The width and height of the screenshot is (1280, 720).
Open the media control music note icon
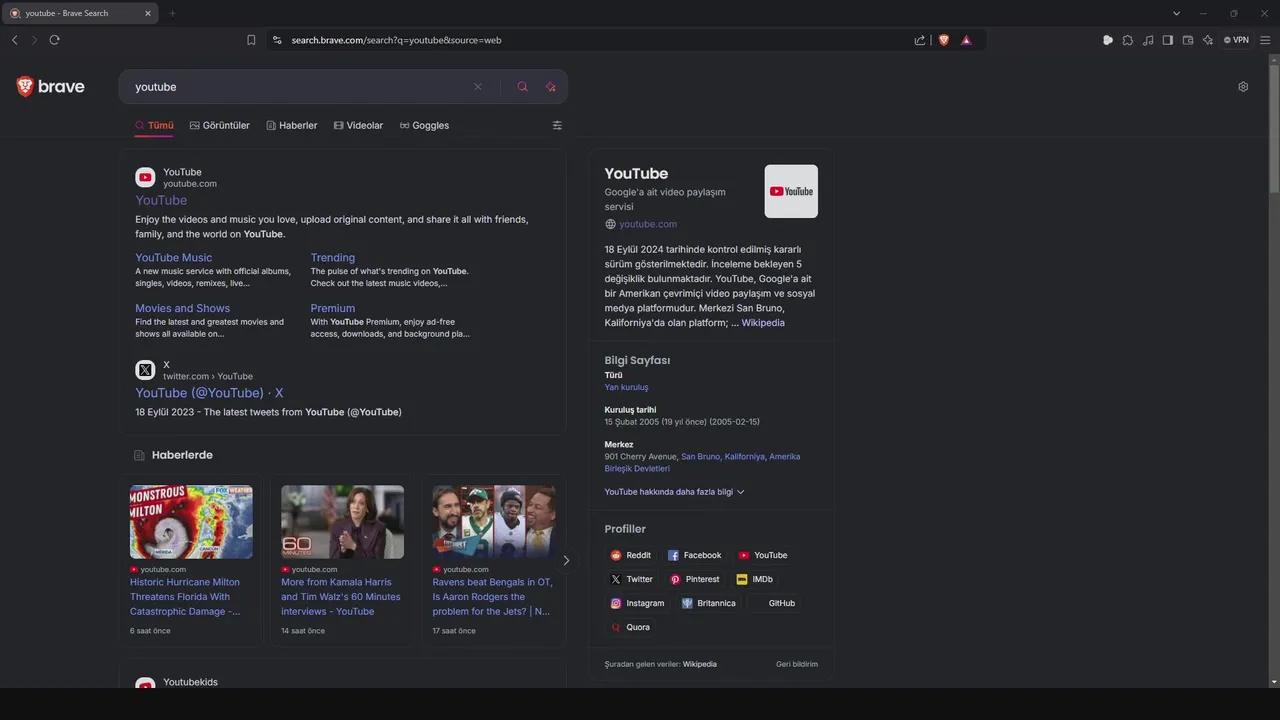1148,40
